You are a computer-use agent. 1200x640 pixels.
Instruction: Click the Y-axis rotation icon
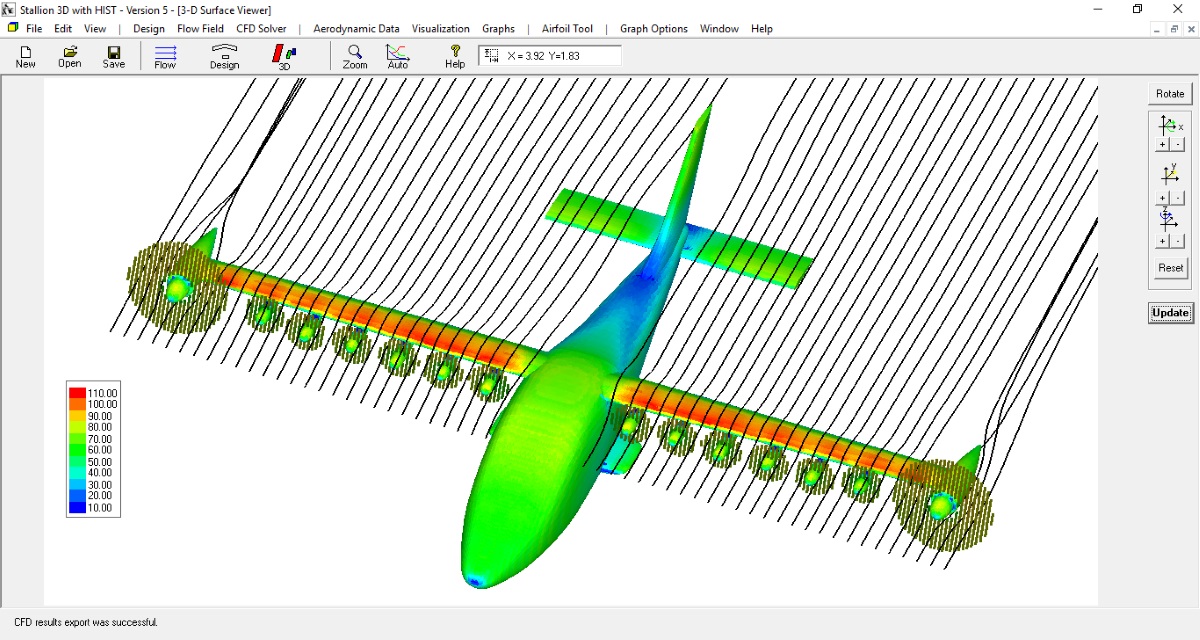coord(1169,174)
